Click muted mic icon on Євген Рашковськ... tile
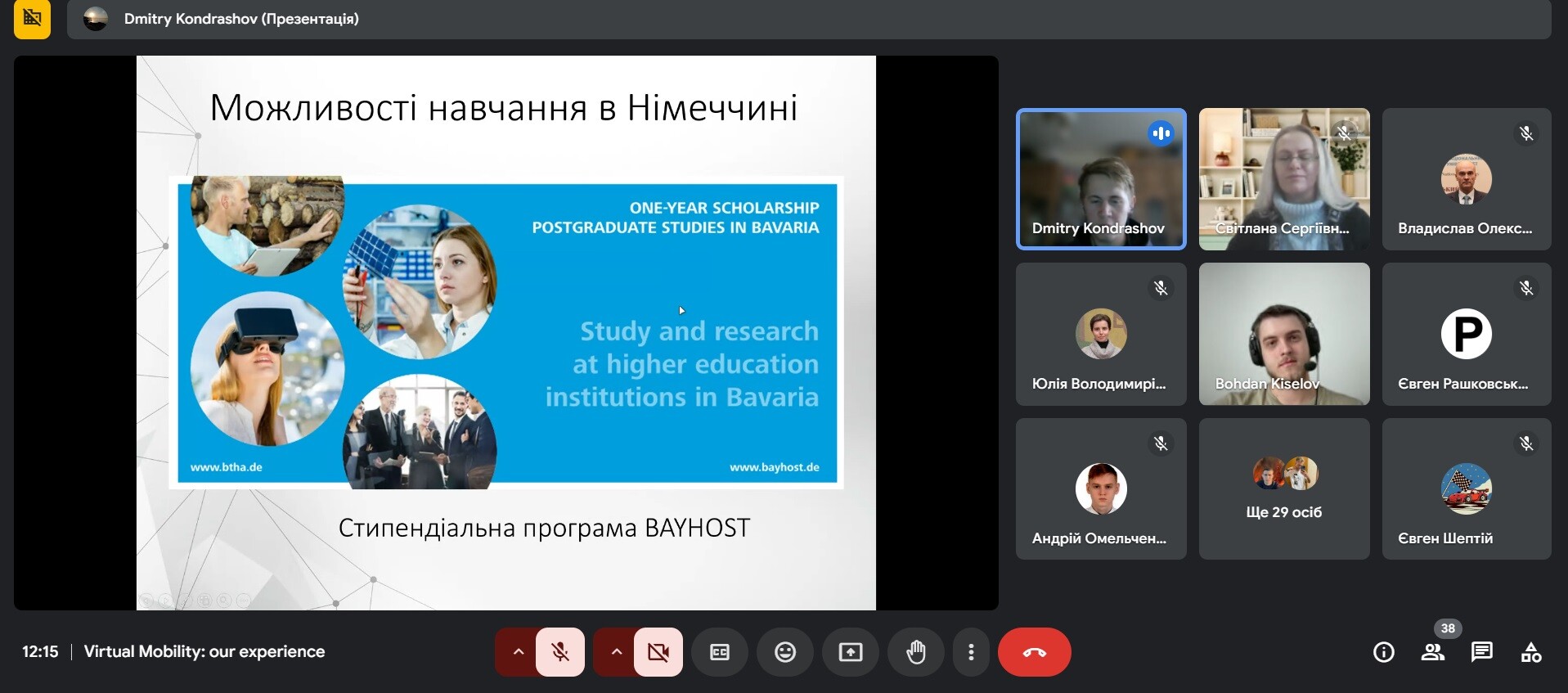The height and width of the screenshot is (693, 1568). click(x=1526, y=288)
